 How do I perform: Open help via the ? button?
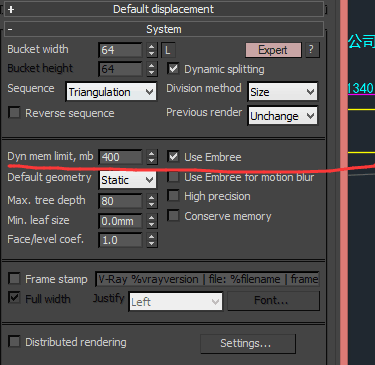[311, 50]
